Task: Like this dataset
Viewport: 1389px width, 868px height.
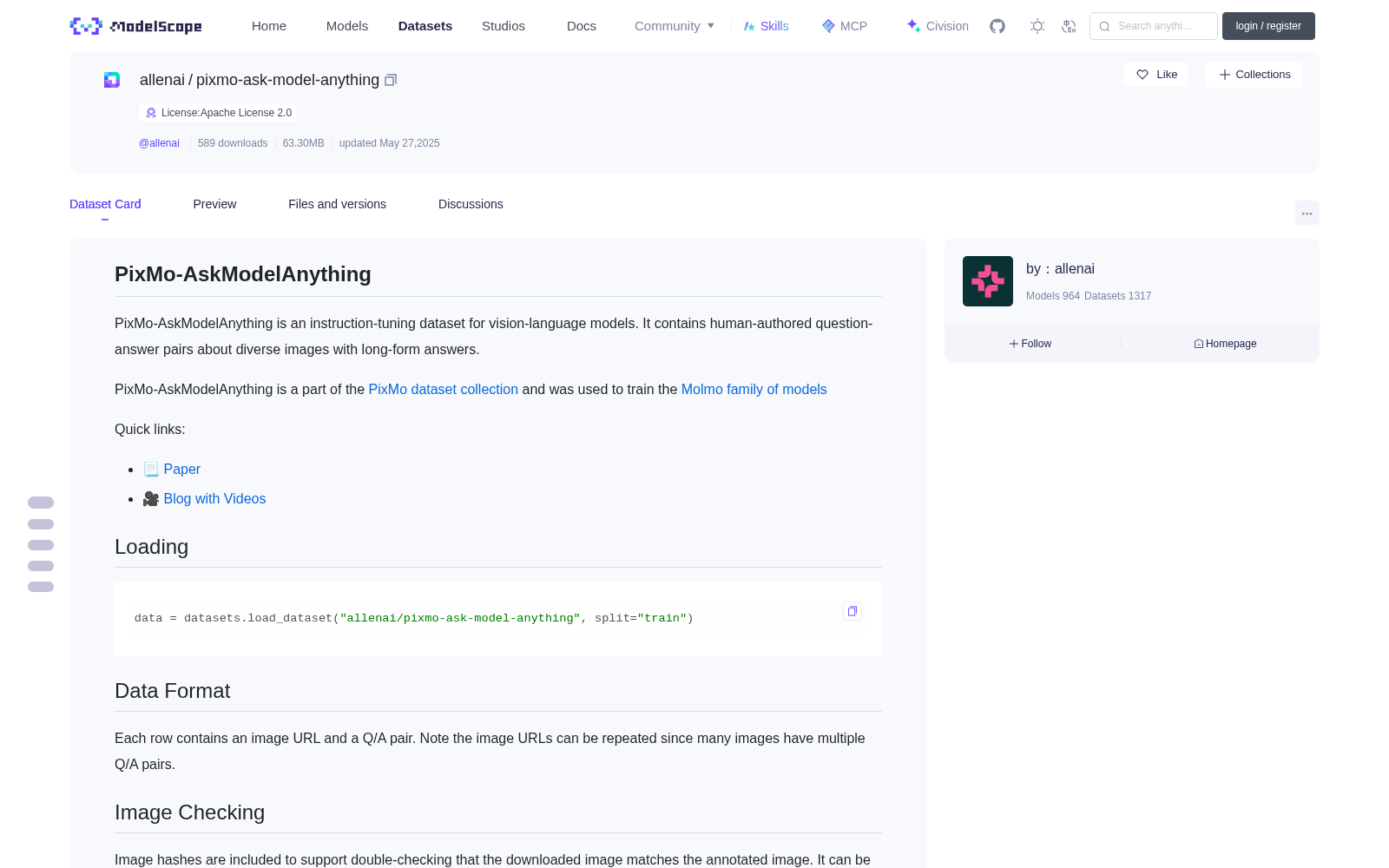Action: pos(1155,75)
